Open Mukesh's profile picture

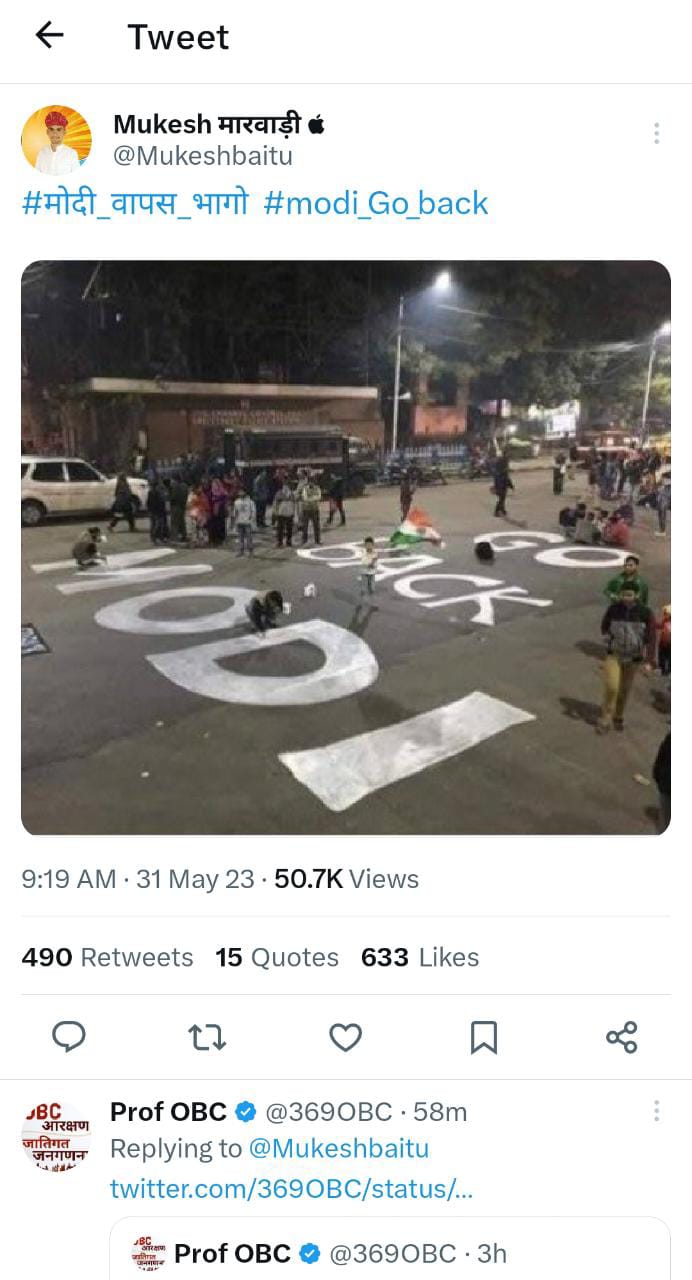[x=56, y=140]
